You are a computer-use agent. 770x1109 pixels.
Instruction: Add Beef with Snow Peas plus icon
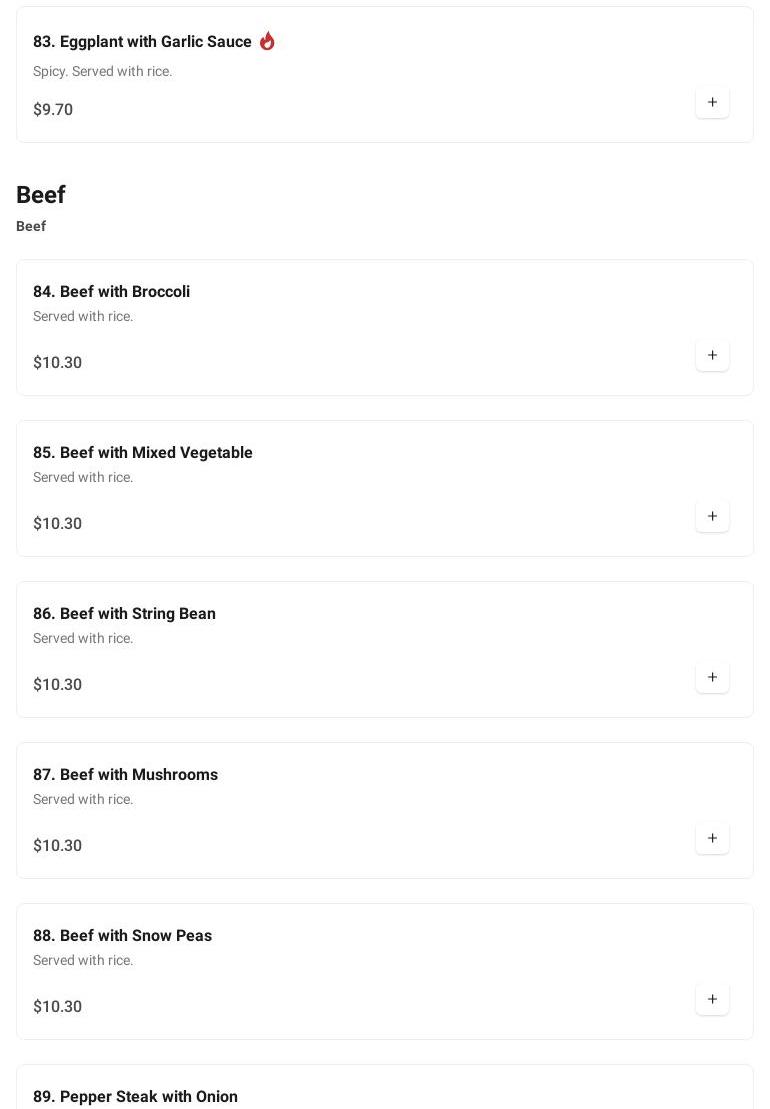[x=712, y=999]
